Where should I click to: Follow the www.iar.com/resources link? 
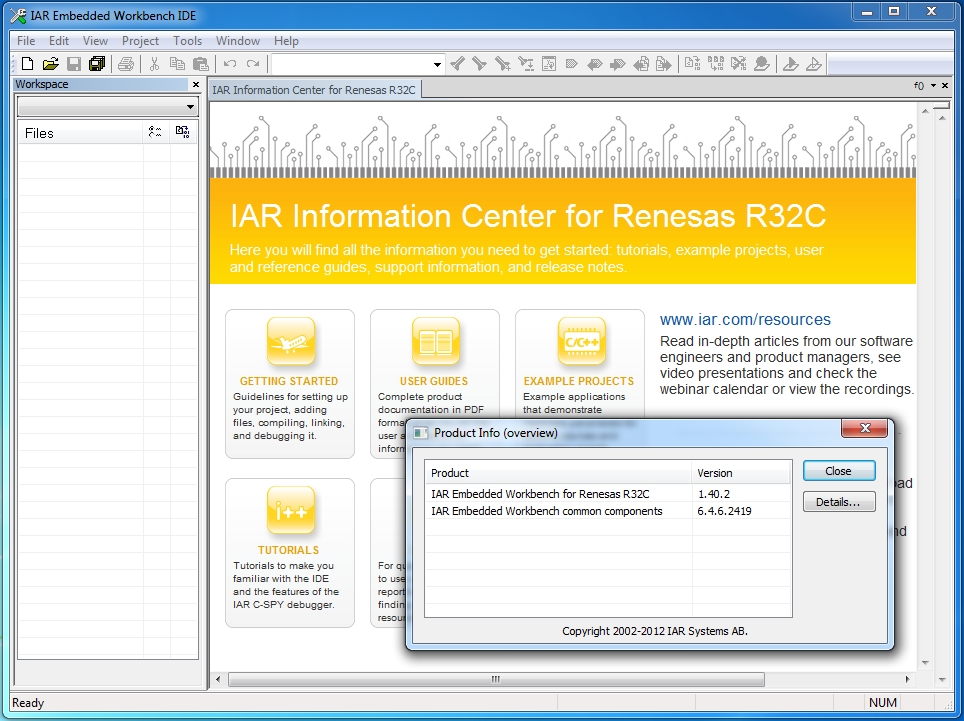[x=745, y=320]
